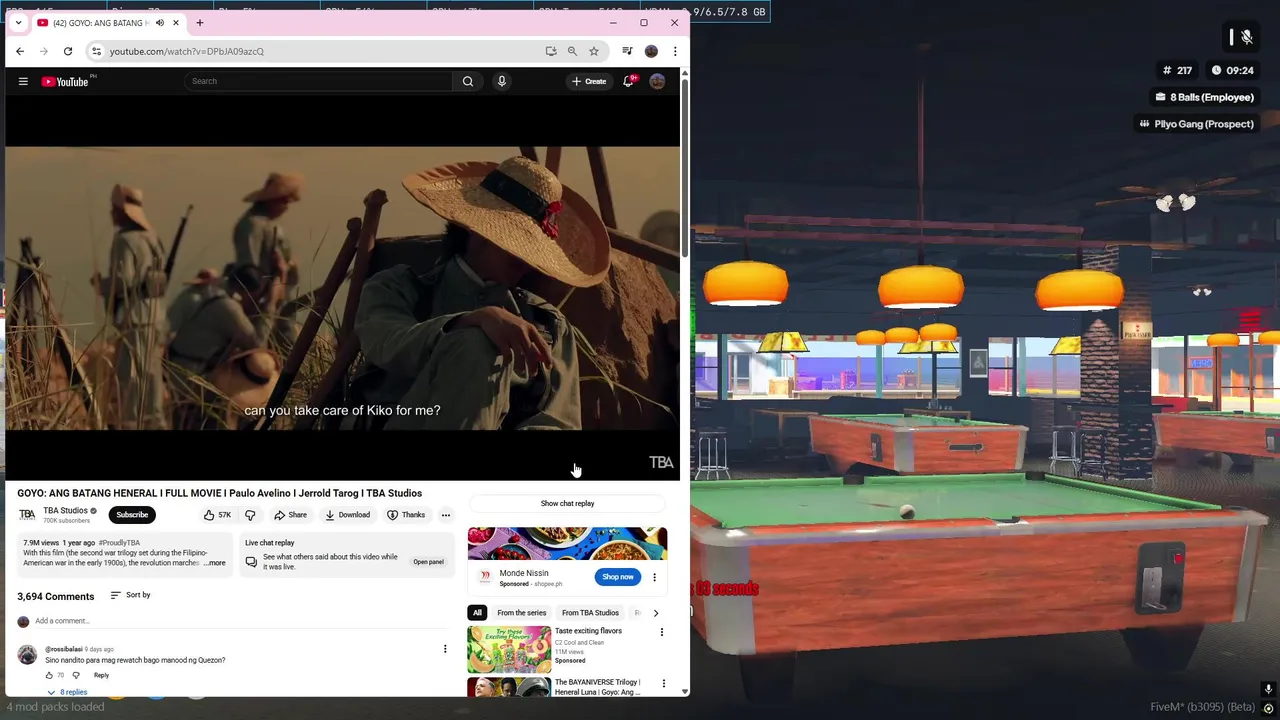Viewport: 1280px width, 720px height.
Task: Like the video (57K)
Action: click(217, 515)
